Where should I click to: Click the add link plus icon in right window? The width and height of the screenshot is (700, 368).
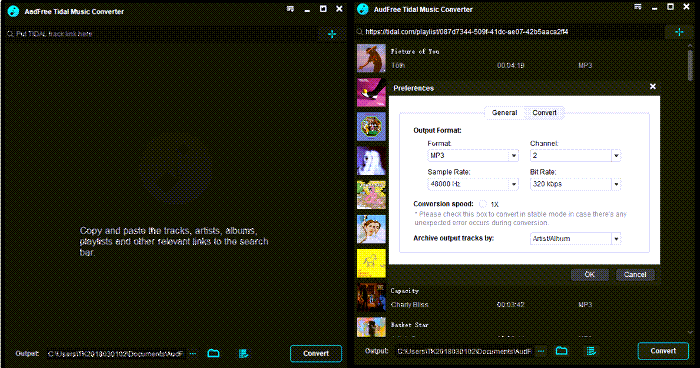tap(679, 32)
